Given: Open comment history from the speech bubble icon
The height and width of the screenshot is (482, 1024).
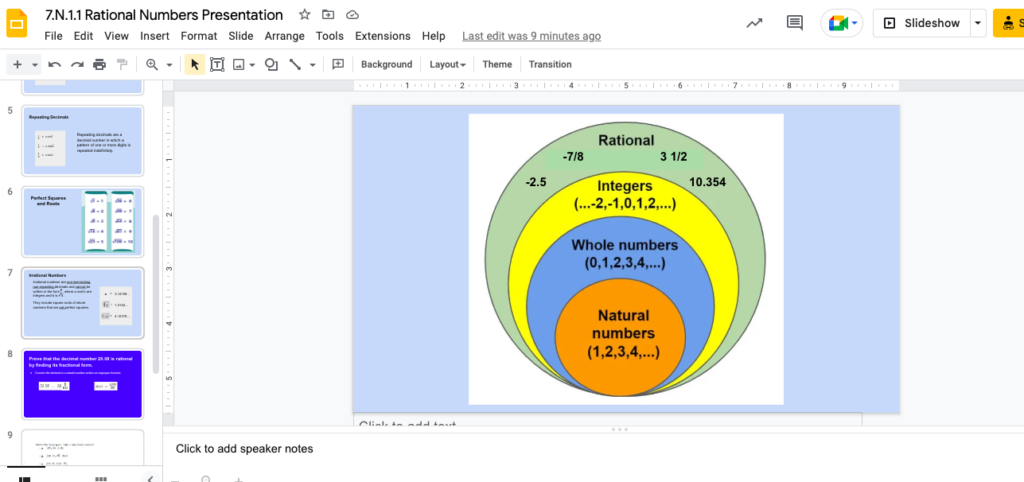Looking at the screenshot, I should (x=795, y=23).
